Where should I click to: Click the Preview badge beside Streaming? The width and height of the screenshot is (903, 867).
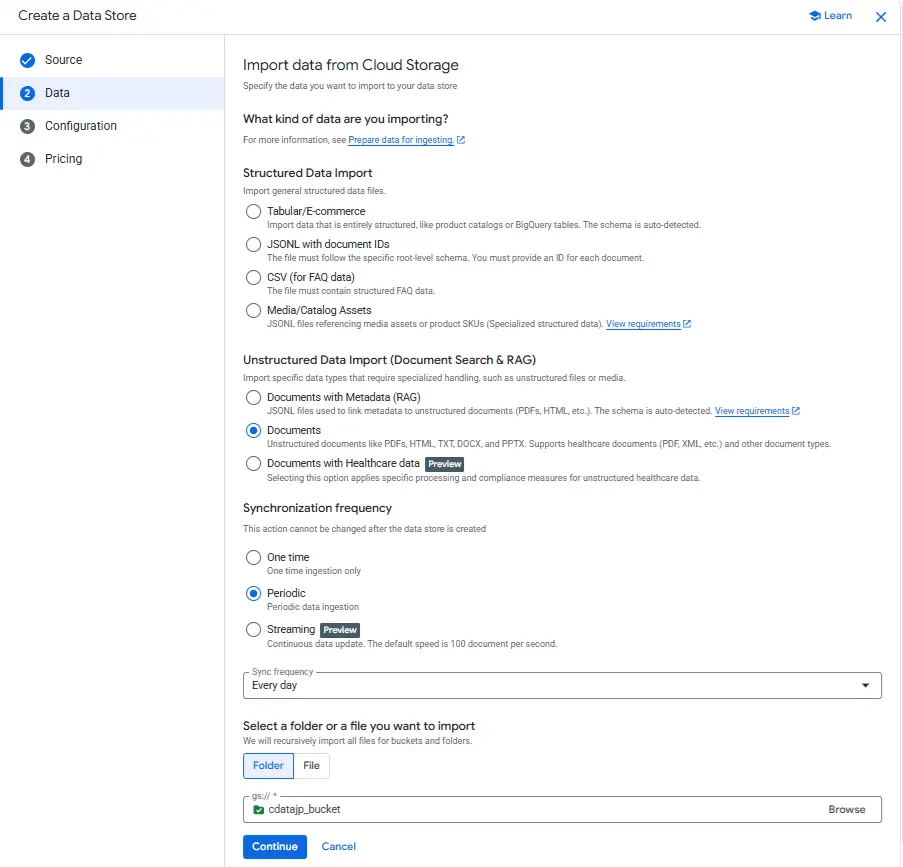[x=340, y=630]
